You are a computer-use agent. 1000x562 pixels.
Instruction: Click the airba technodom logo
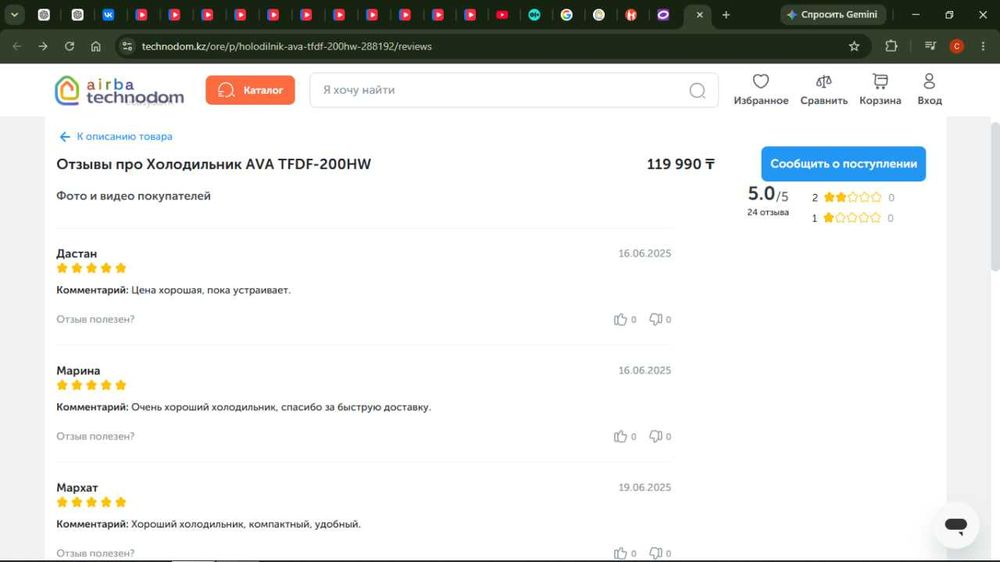[x=119, y=91]
